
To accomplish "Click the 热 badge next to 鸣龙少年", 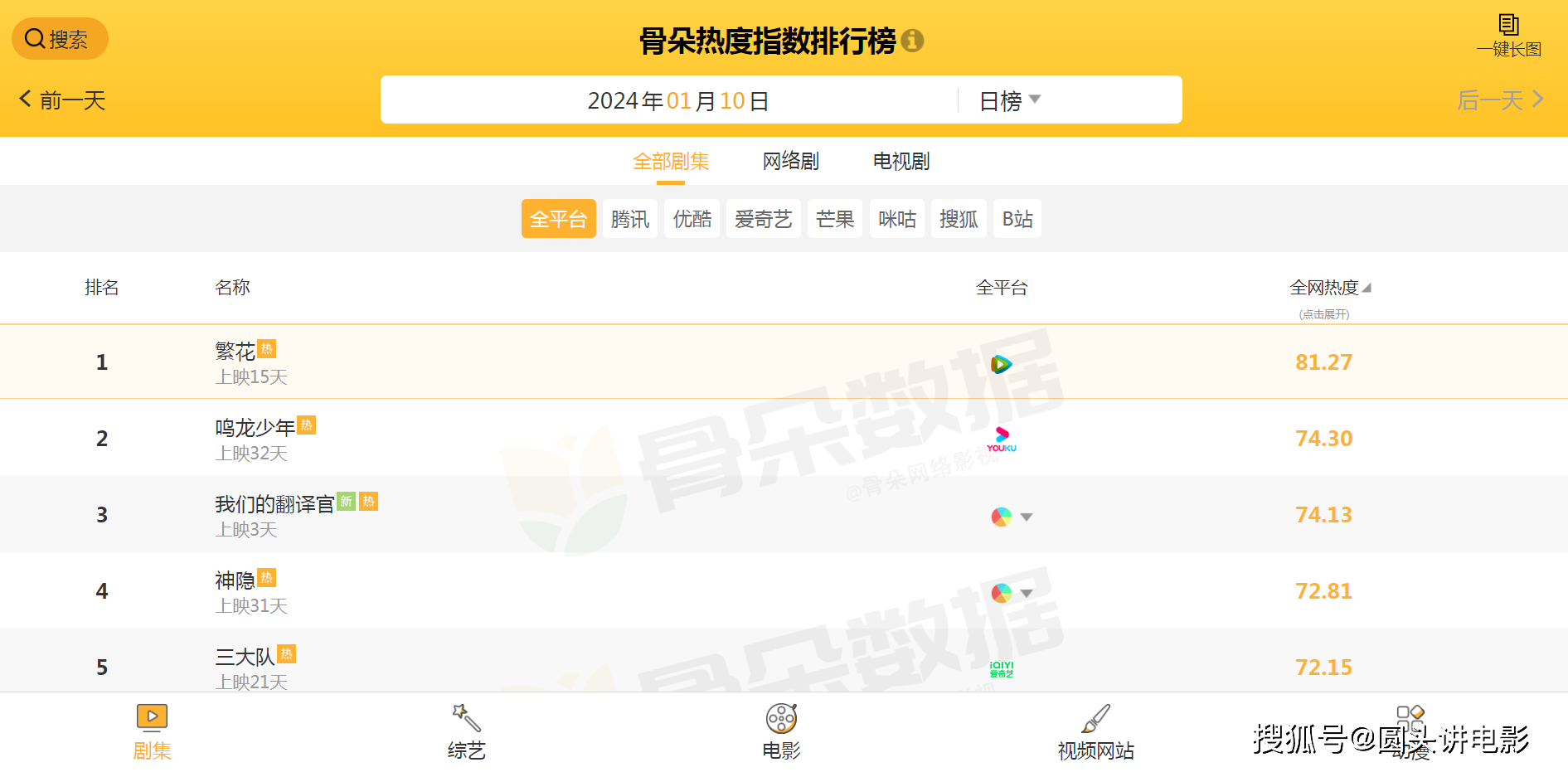I will click(307, 425).
